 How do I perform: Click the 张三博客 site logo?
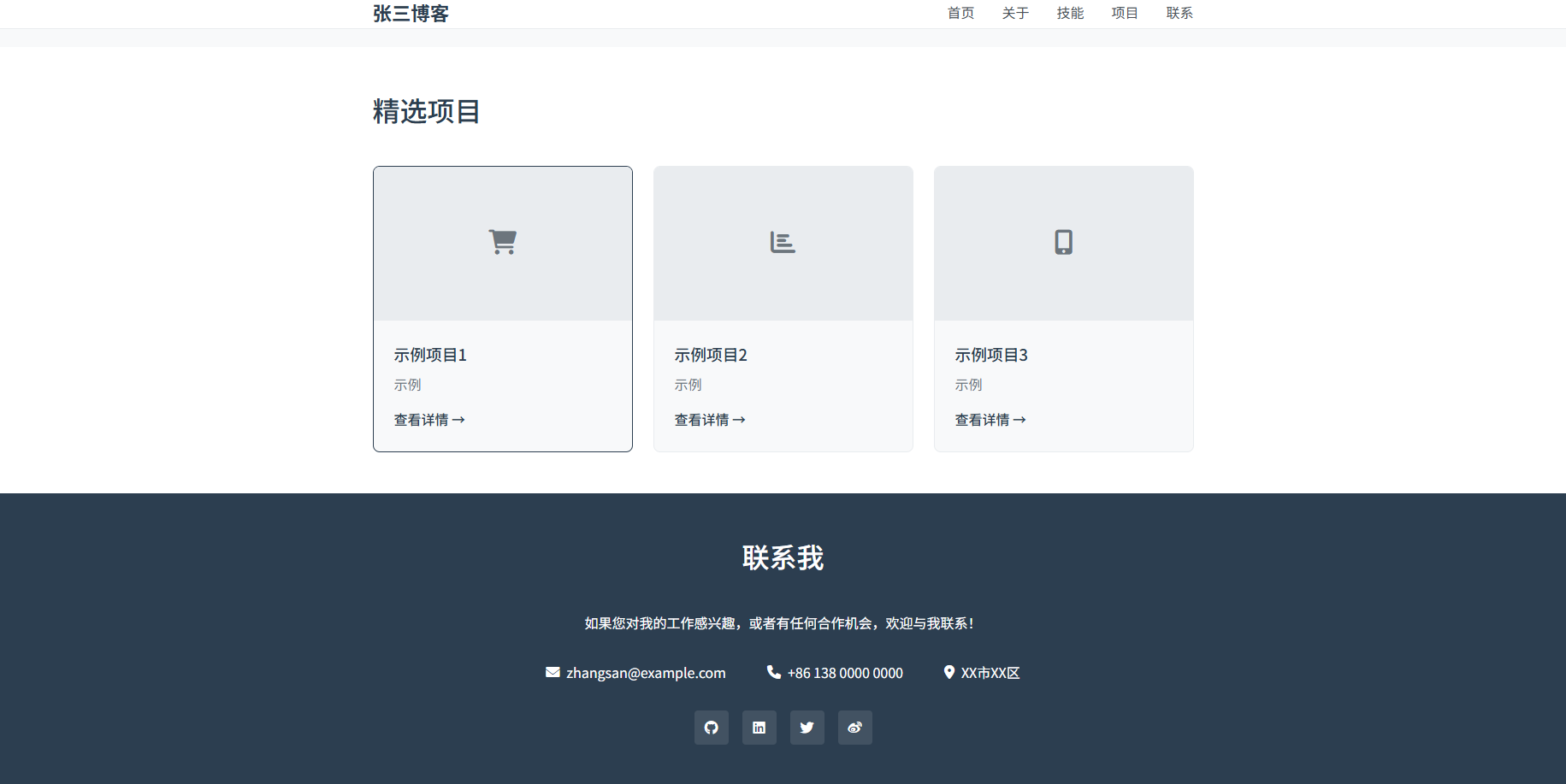(411, 14)
